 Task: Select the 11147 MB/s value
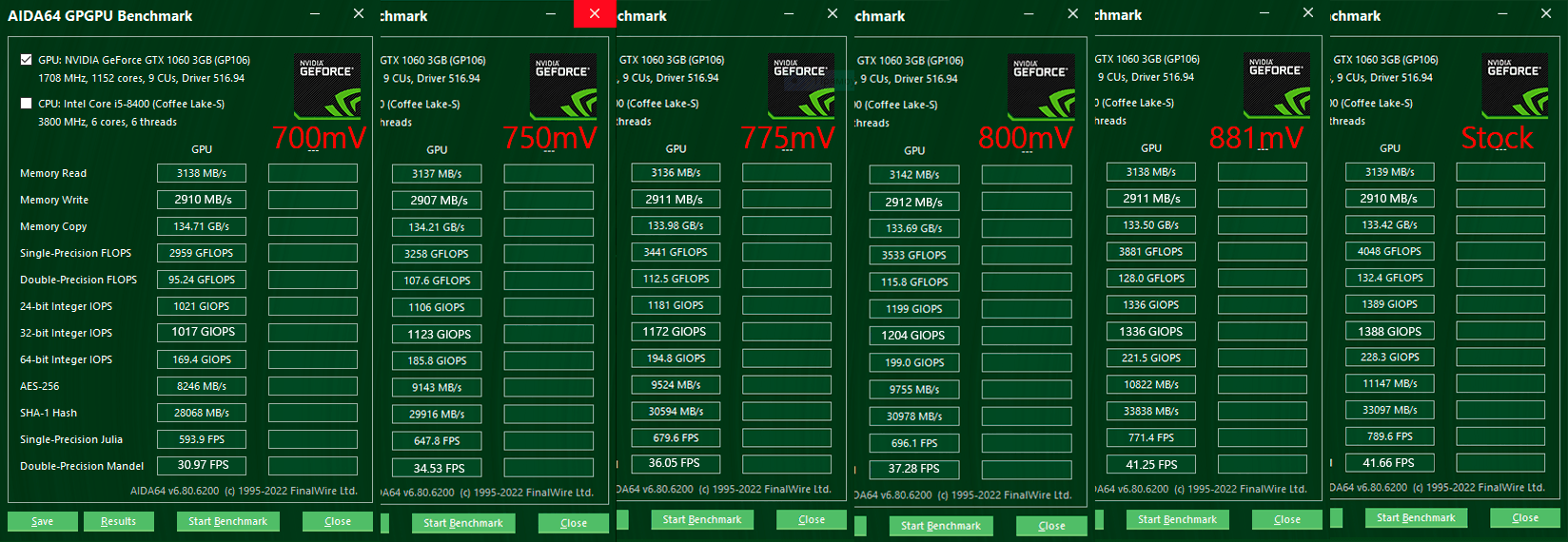pos(1389,384)
